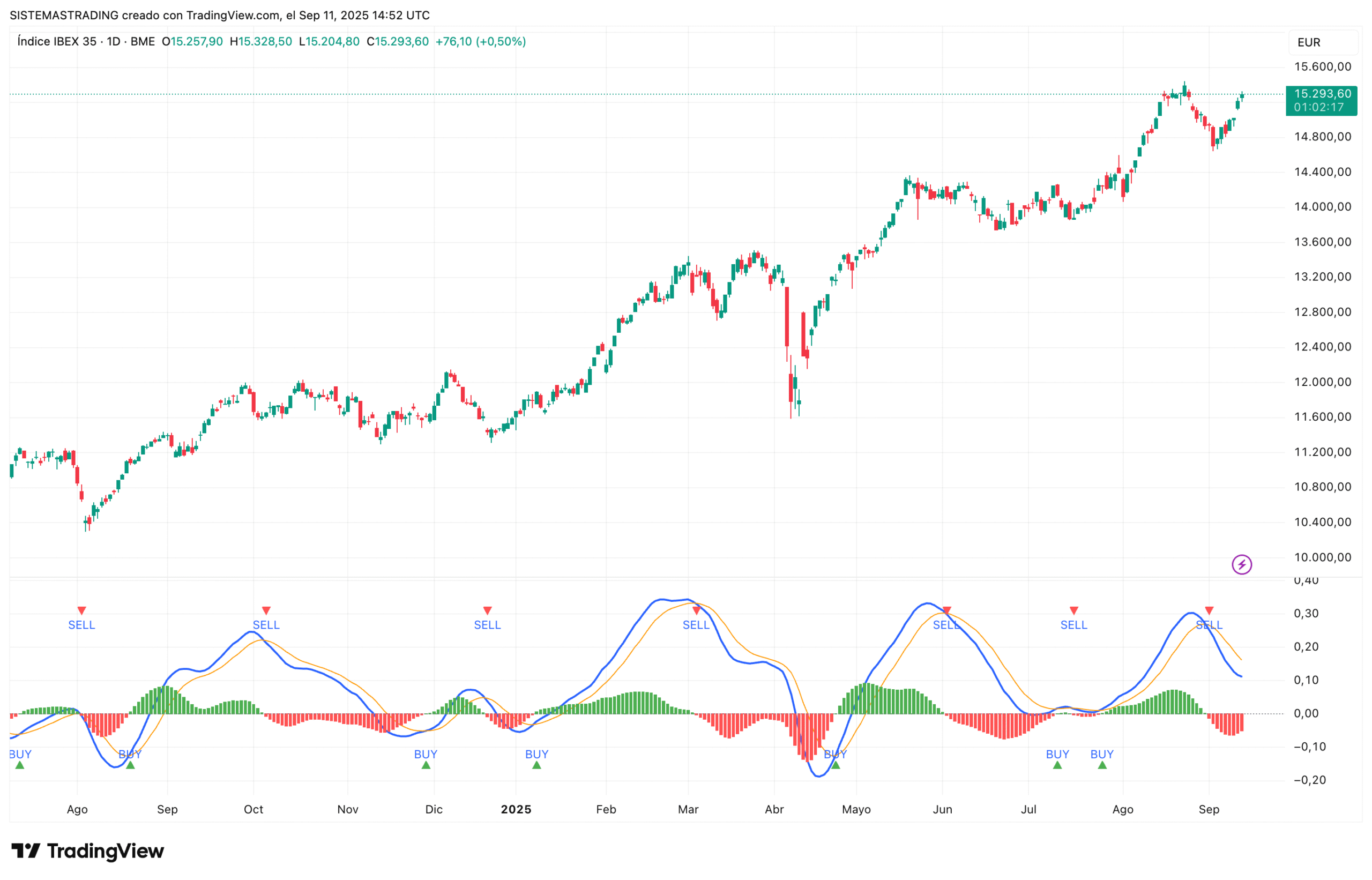Click the Índice IBEX 35 symbol title
This screenshot has width=1372, height=880.
(57, 42)
